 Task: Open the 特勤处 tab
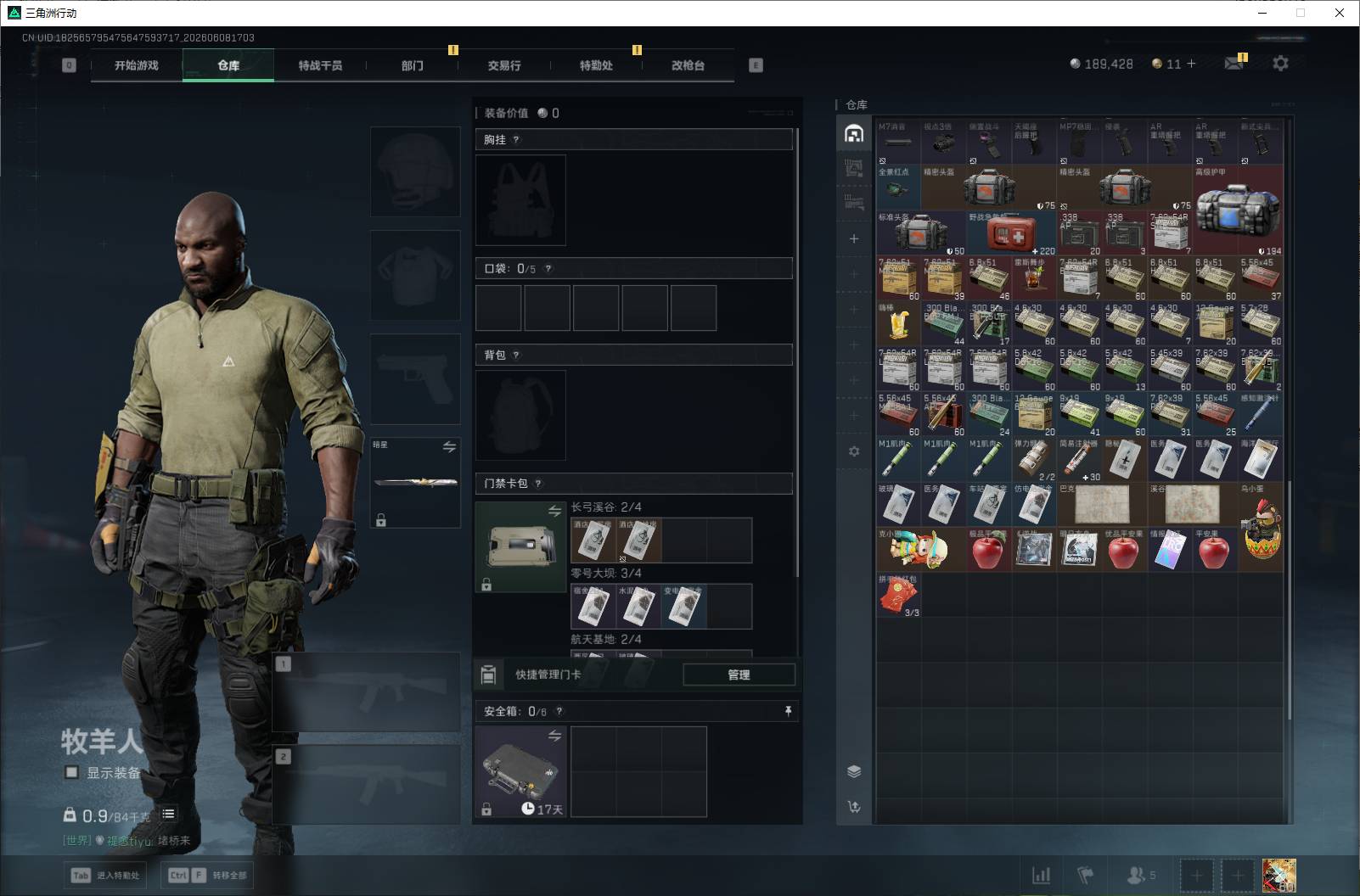click(596, 65)
